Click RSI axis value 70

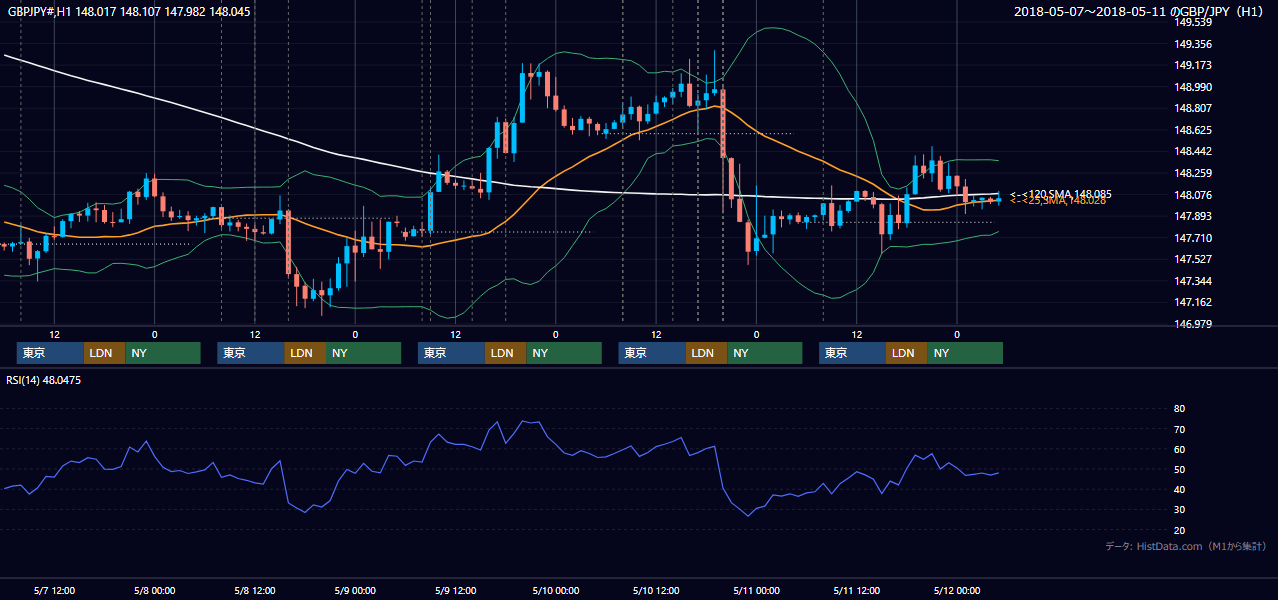(x=1179, y=429)
